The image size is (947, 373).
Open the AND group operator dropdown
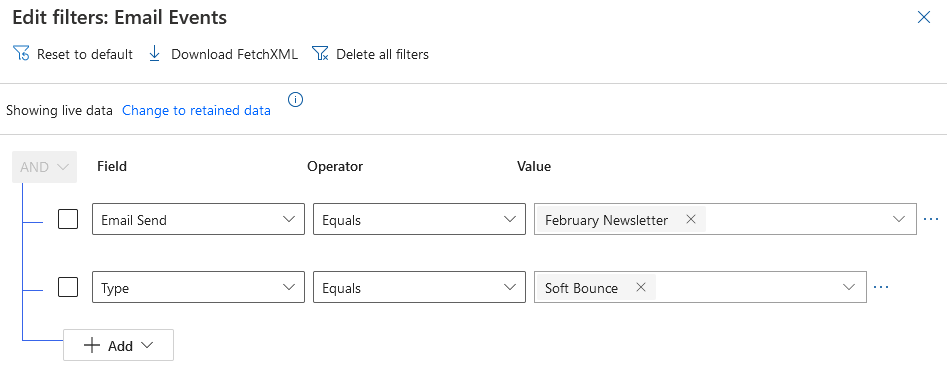point(45,167)
